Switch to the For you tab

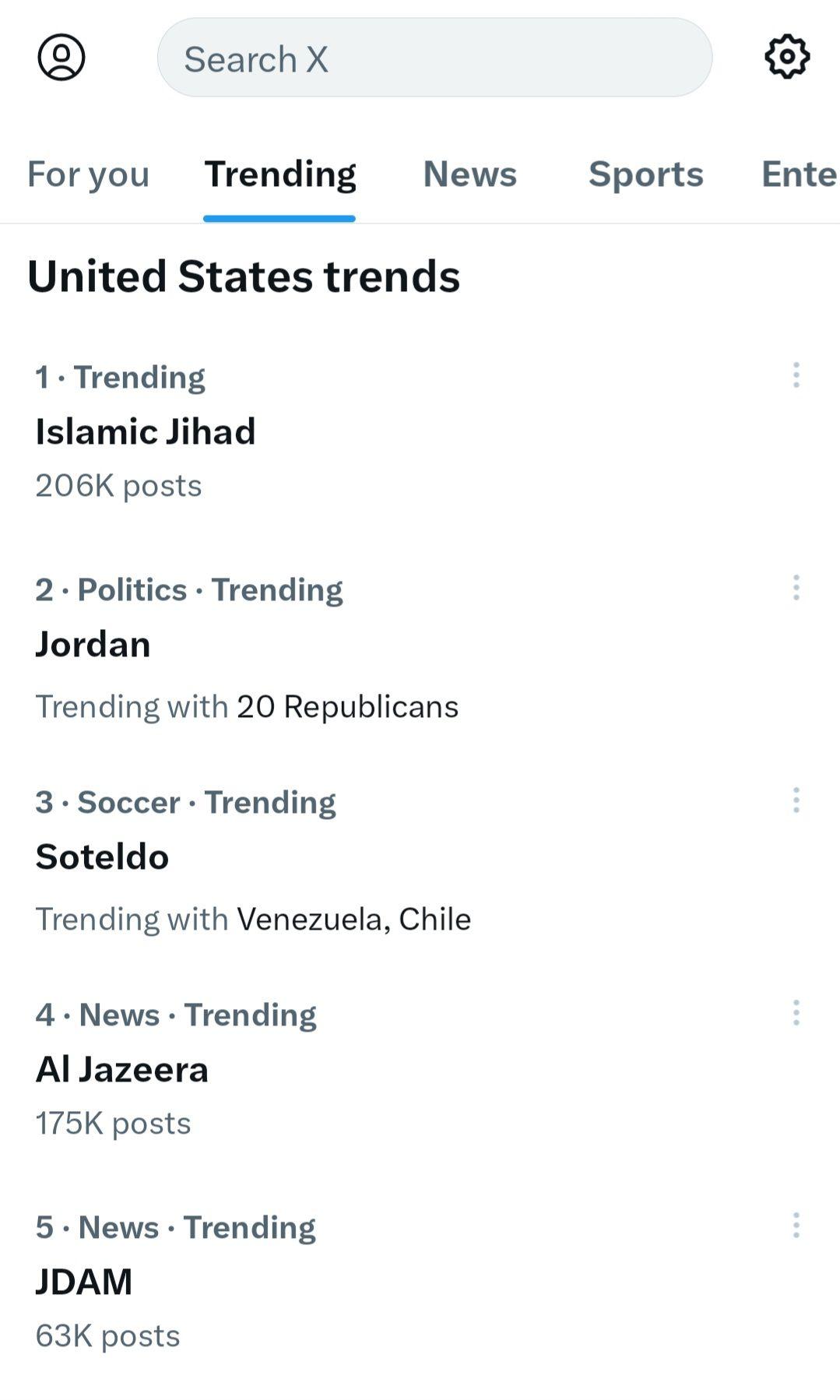(x=88, y=174)
